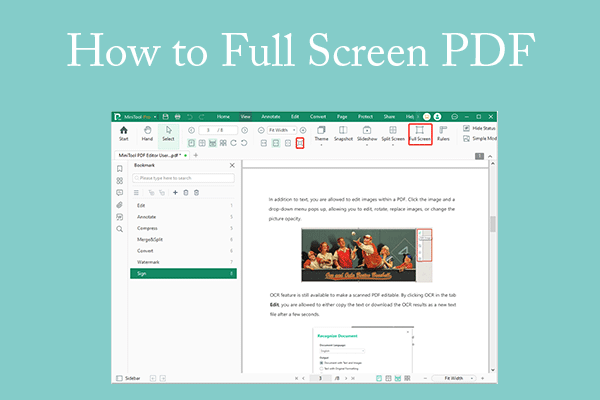Open a new tab with plus button
This screenshot has height=400, width=600.
point(196,155)
